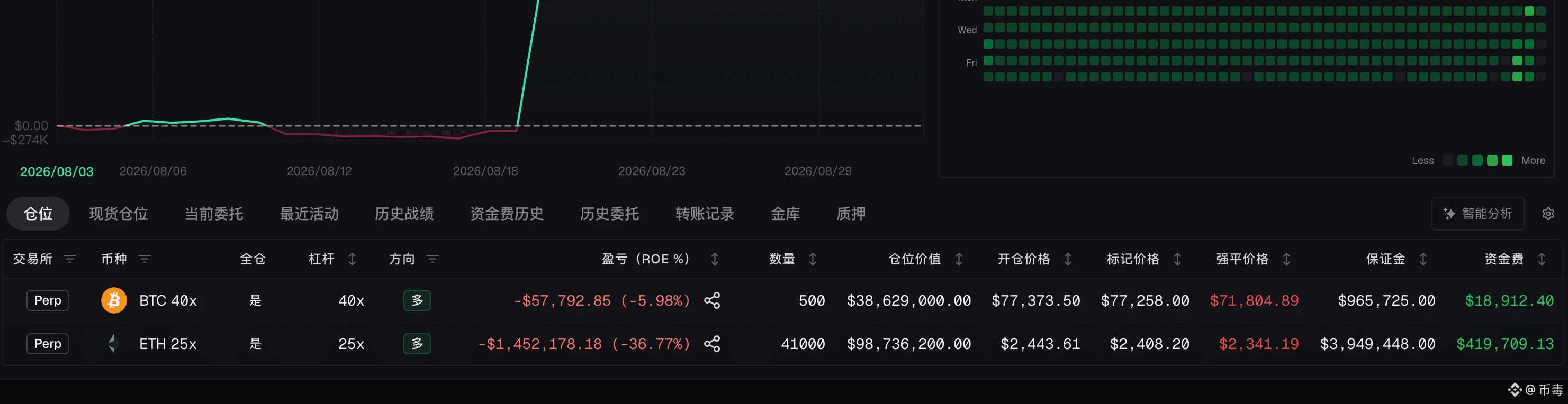Open the funding history (资金费历史) tab
The width and height of the screenshot is (1568, 404).
point(507,214)
